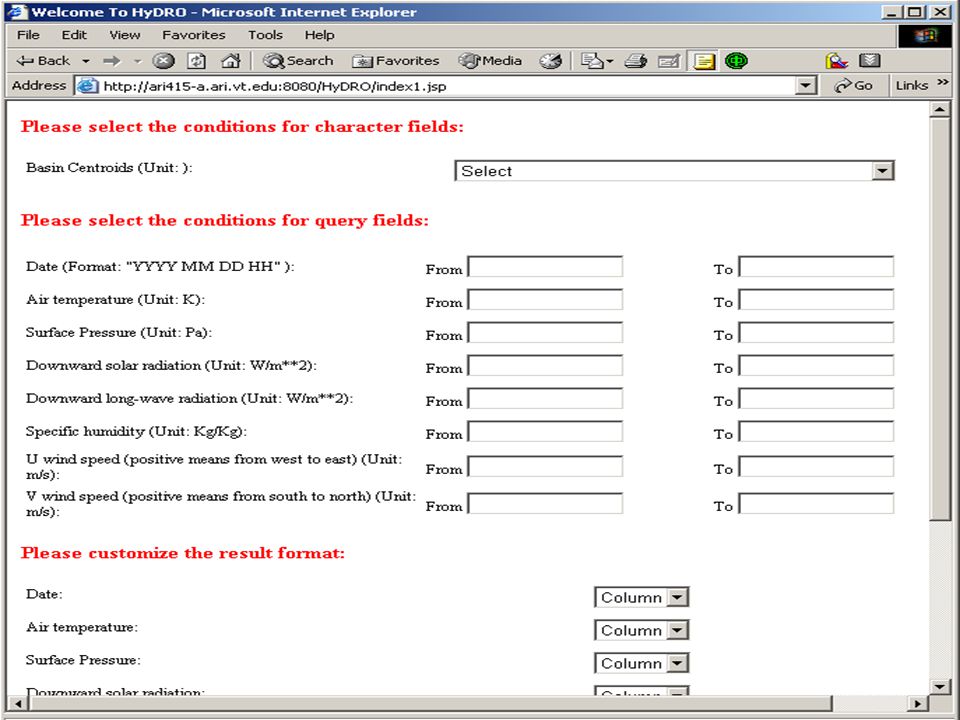The width and height of the screenshot is (960, 720).
Task: Click the Go button
Action: click(x=854, y=86)
